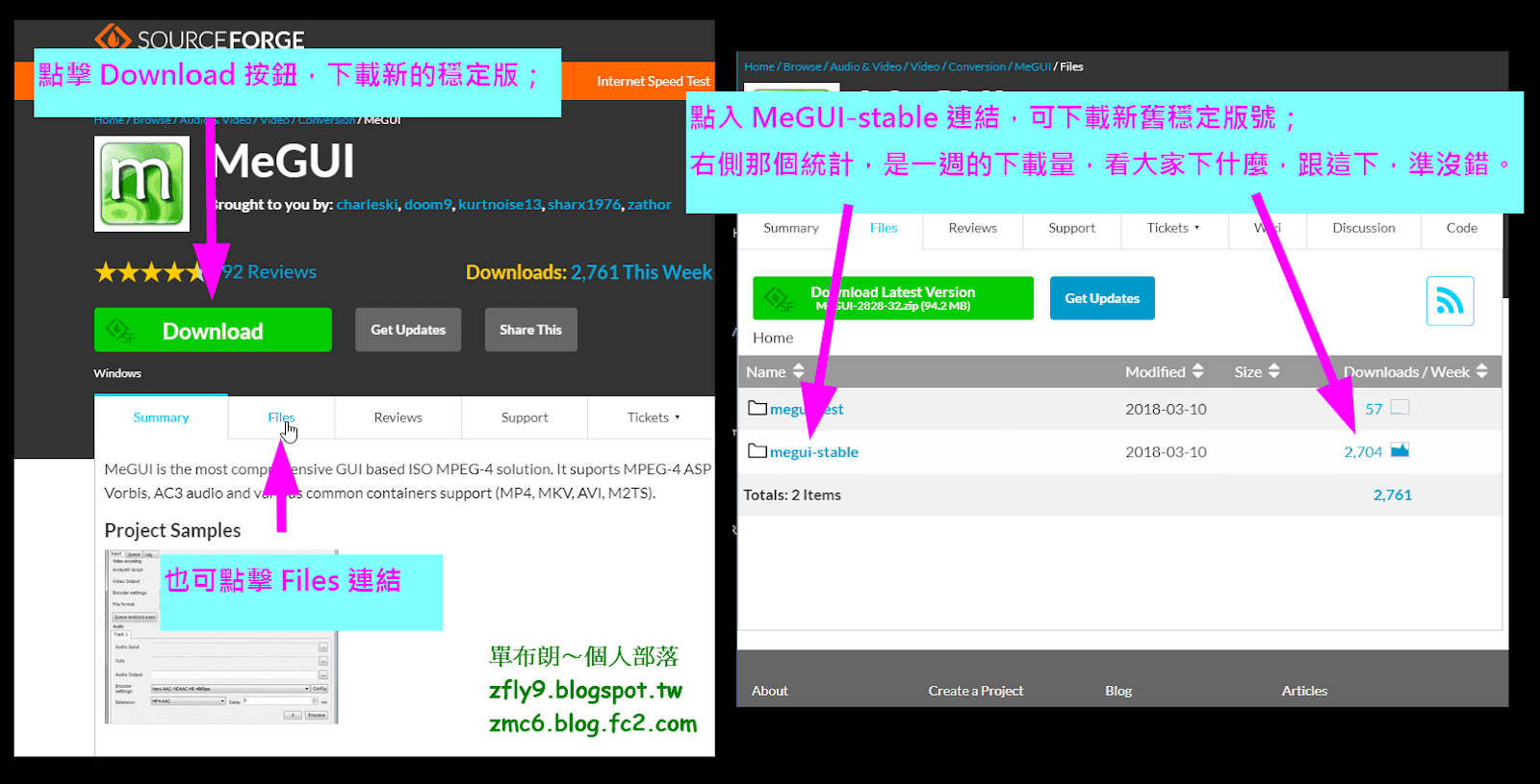This screenshot has height=784, width=1540.
Task: Sort by Downloads / Week arrows
Action: point(1481,371)
